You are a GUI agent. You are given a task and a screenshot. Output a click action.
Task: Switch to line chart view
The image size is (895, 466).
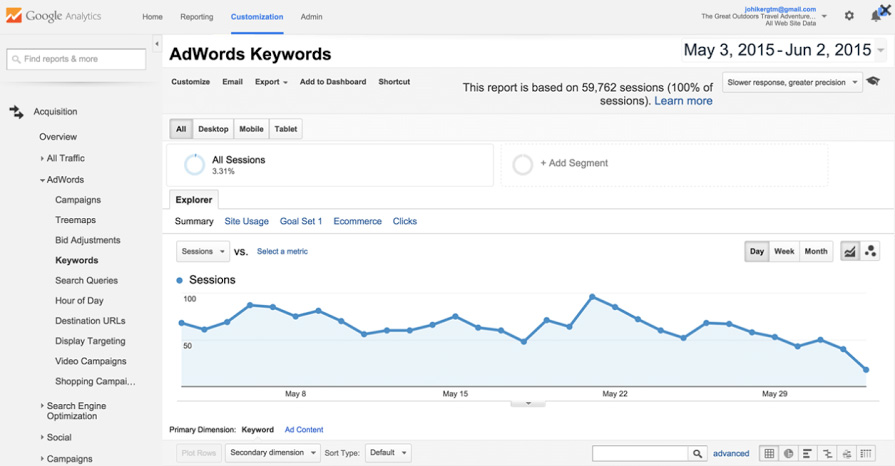(850, 251)
